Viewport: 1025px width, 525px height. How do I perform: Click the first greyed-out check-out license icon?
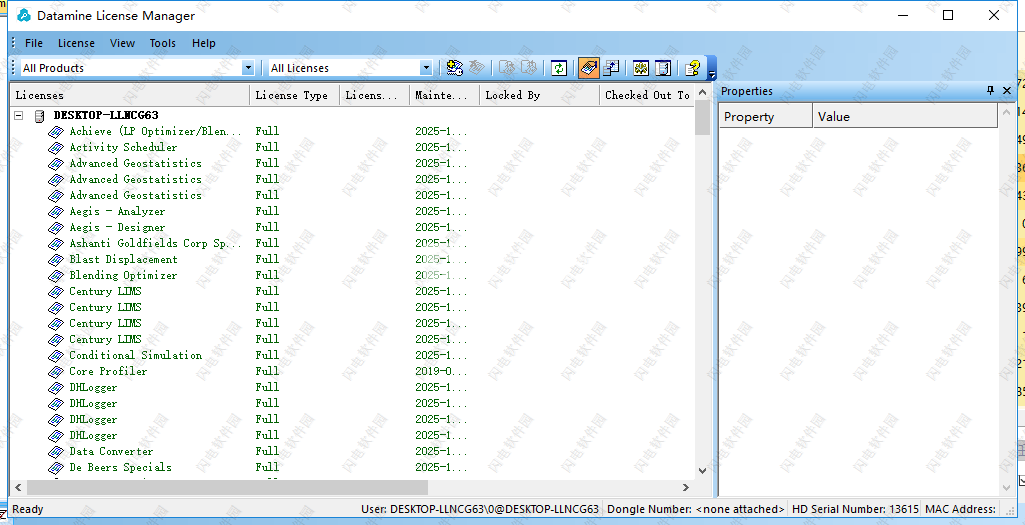pos(507,67)
